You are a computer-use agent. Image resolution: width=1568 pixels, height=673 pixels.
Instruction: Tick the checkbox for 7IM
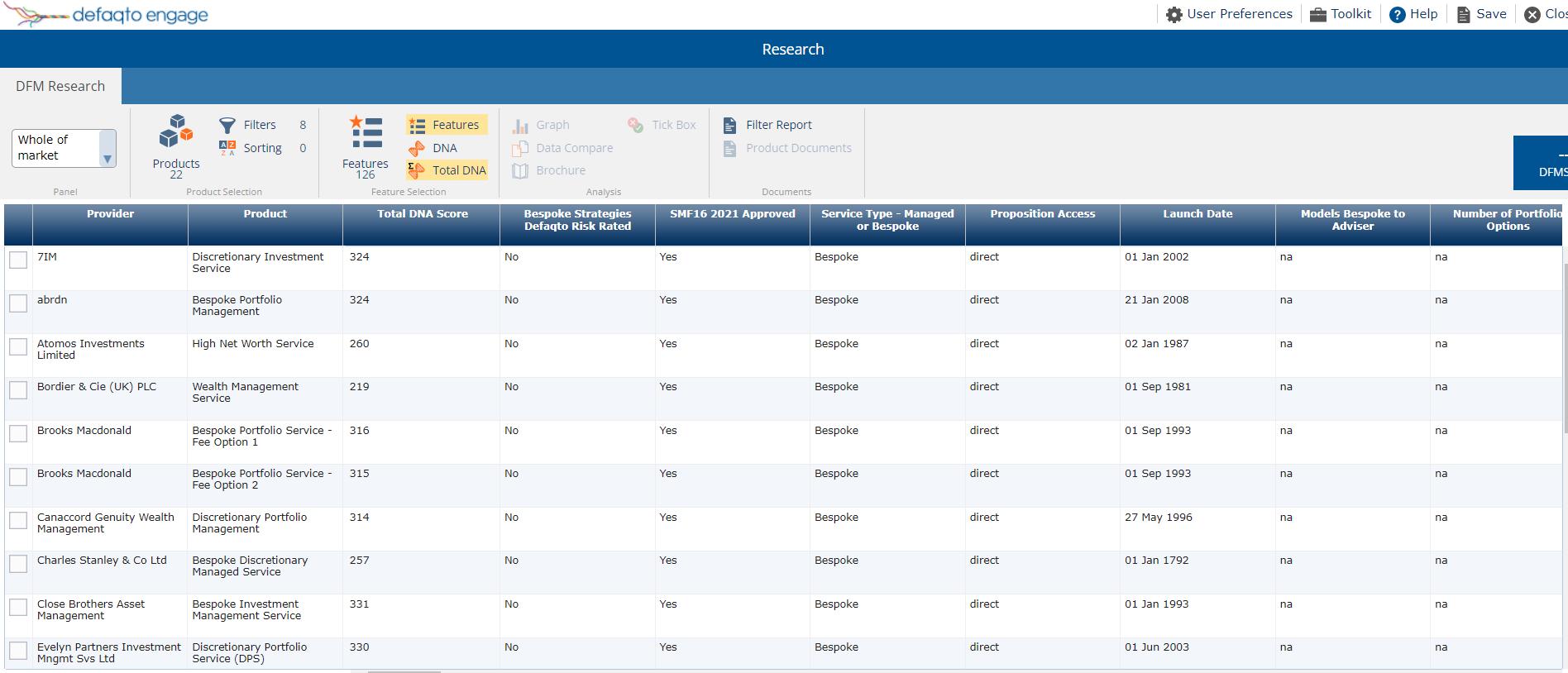(x=18, y=260)
